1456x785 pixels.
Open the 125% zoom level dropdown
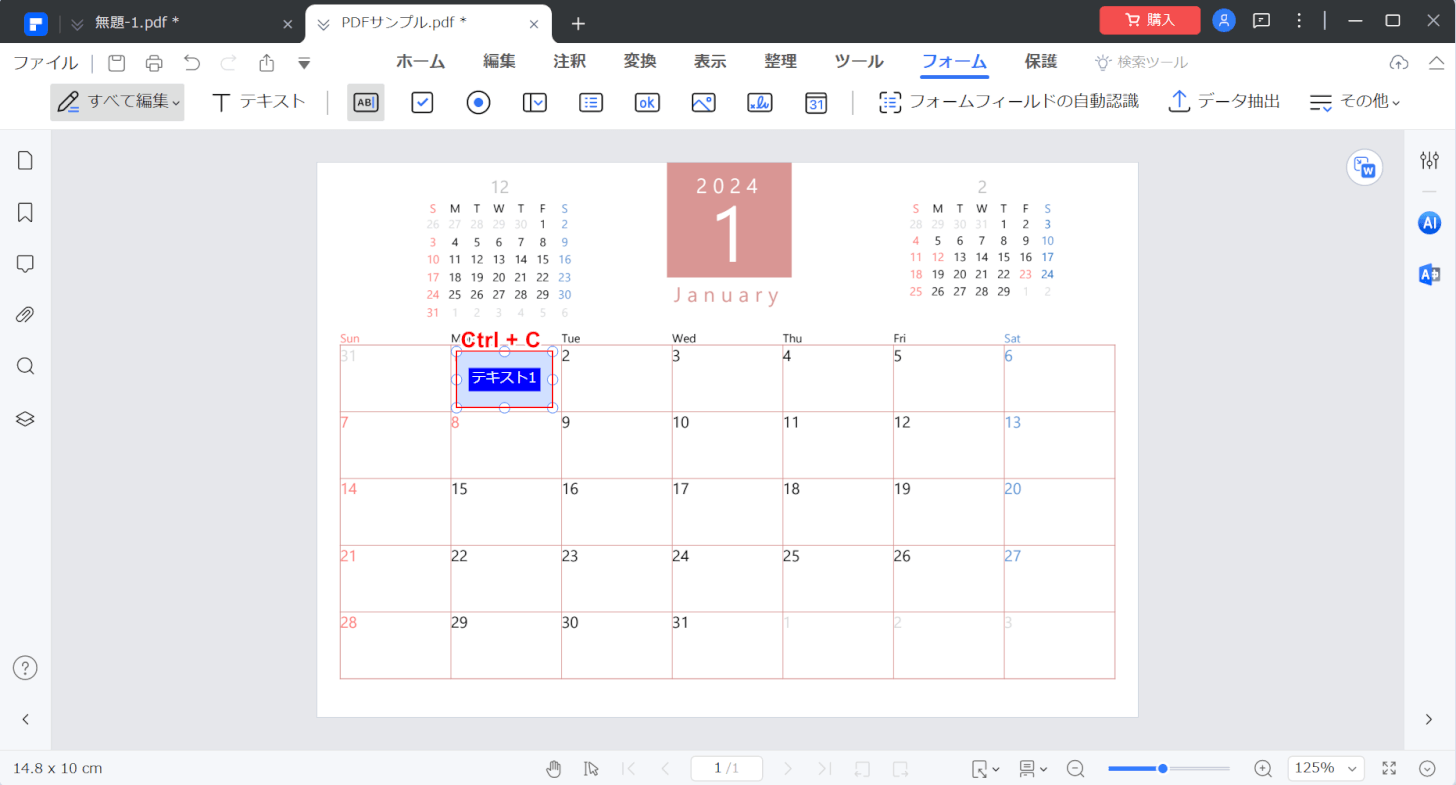click(x=1326, y=768)
